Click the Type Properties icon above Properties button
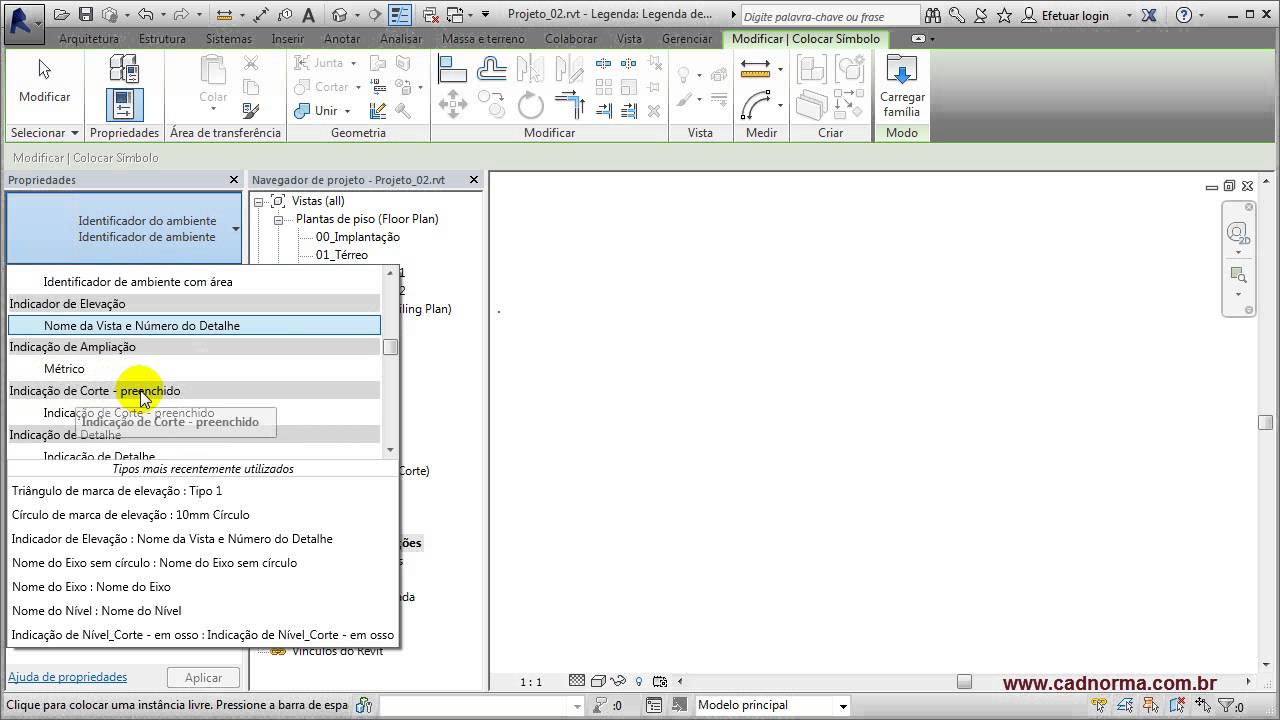 tap(124, 69)
